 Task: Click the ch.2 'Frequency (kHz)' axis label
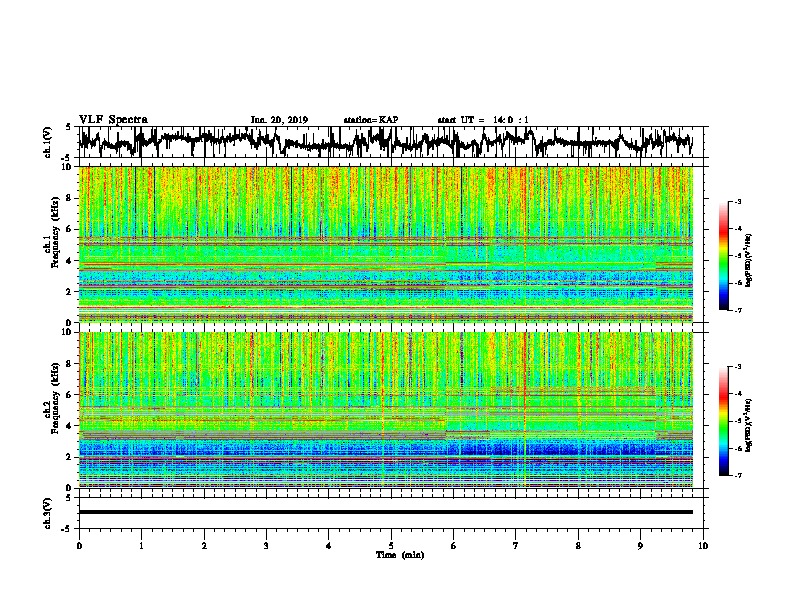(x=56, y=398)
